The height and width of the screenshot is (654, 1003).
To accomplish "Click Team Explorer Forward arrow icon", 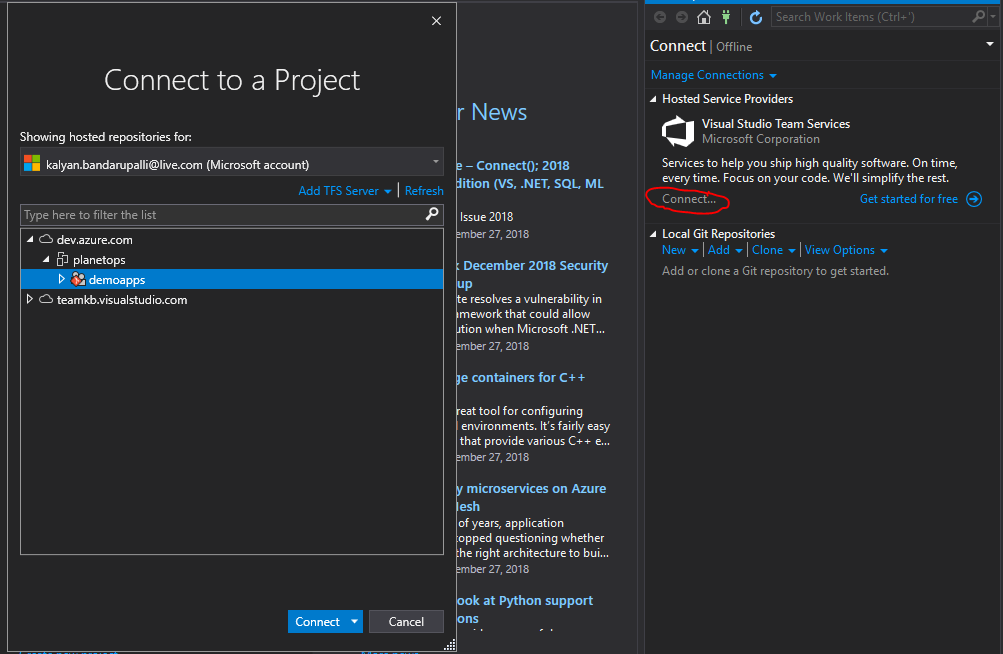I will click(682, 17).
